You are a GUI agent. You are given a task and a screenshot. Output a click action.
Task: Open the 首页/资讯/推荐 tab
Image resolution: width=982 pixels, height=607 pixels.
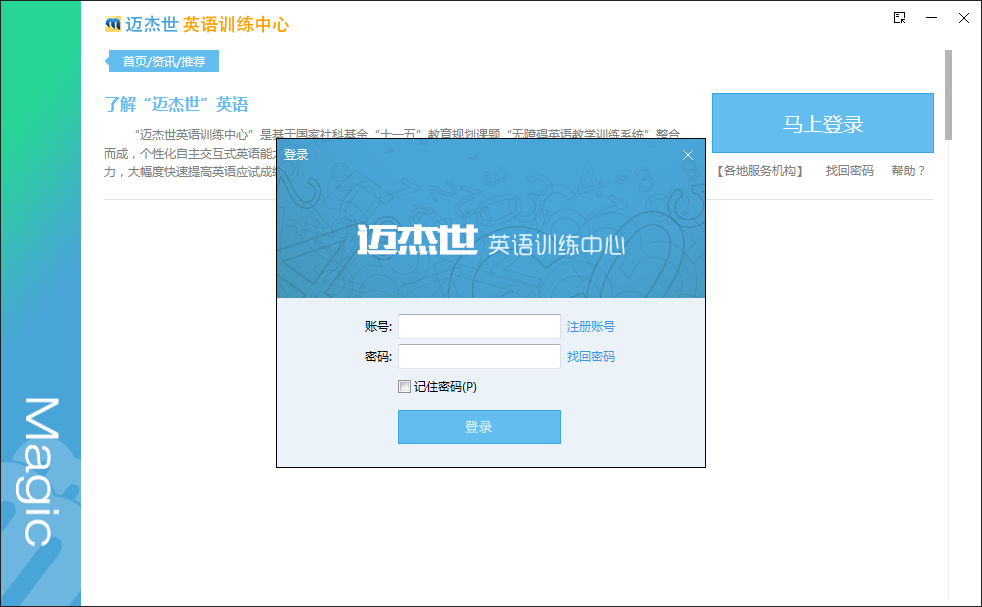(x=164, y=62)
